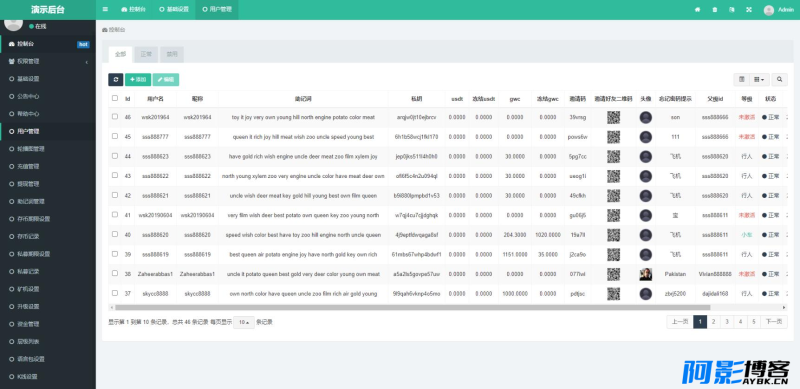Open the page size 10 dropdown
Viewport: 800px width, 389px height.
click(244, 322)
